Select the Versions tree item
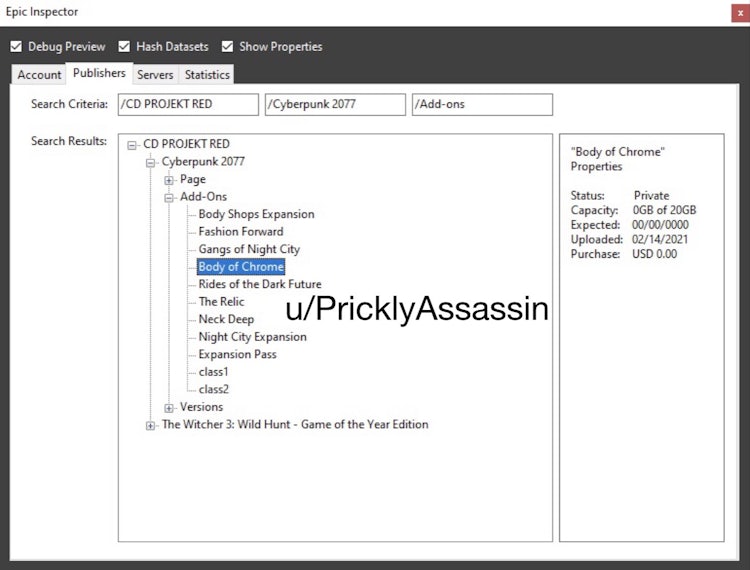Image resolution: width=750 pixels, height=570 pixels. (x=201, y=407)
